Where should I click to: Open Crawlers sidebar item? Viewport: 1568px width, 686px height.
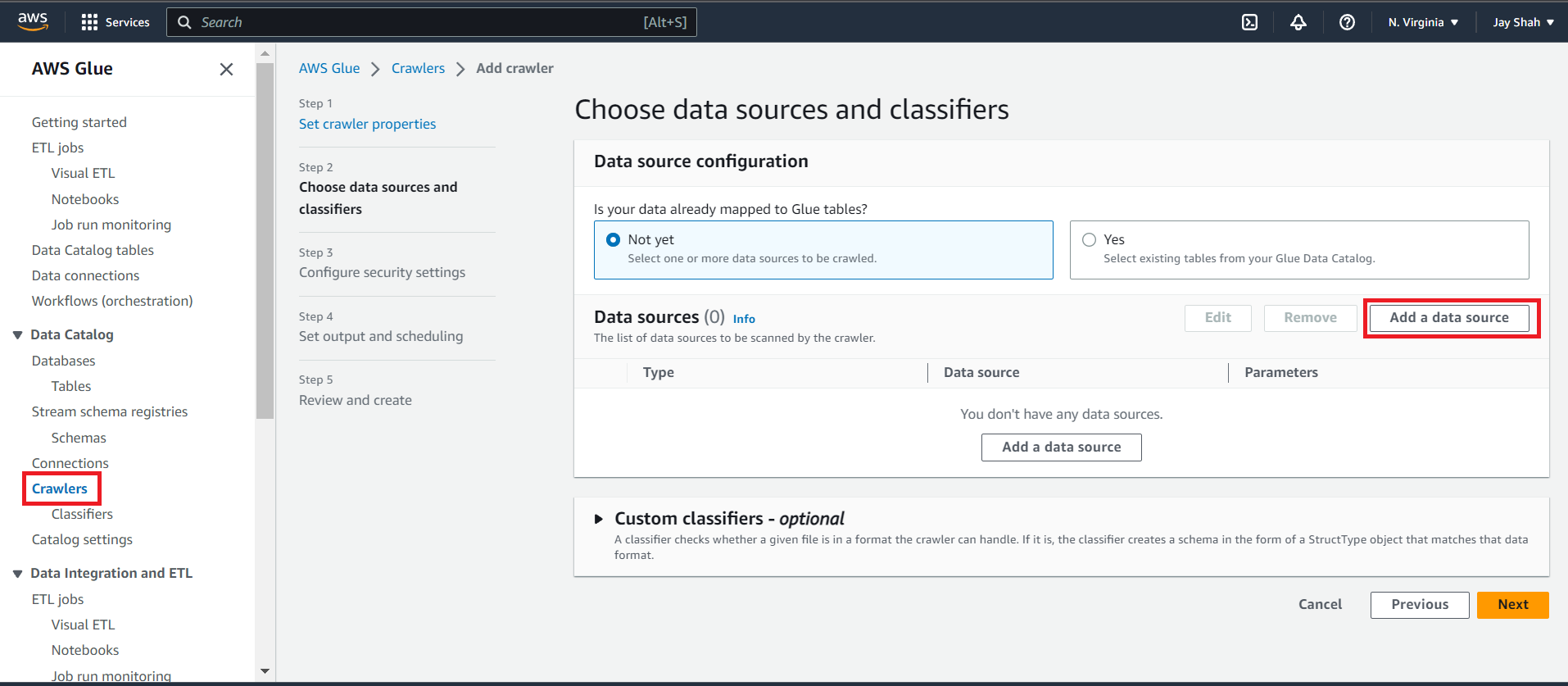point(60,488)
